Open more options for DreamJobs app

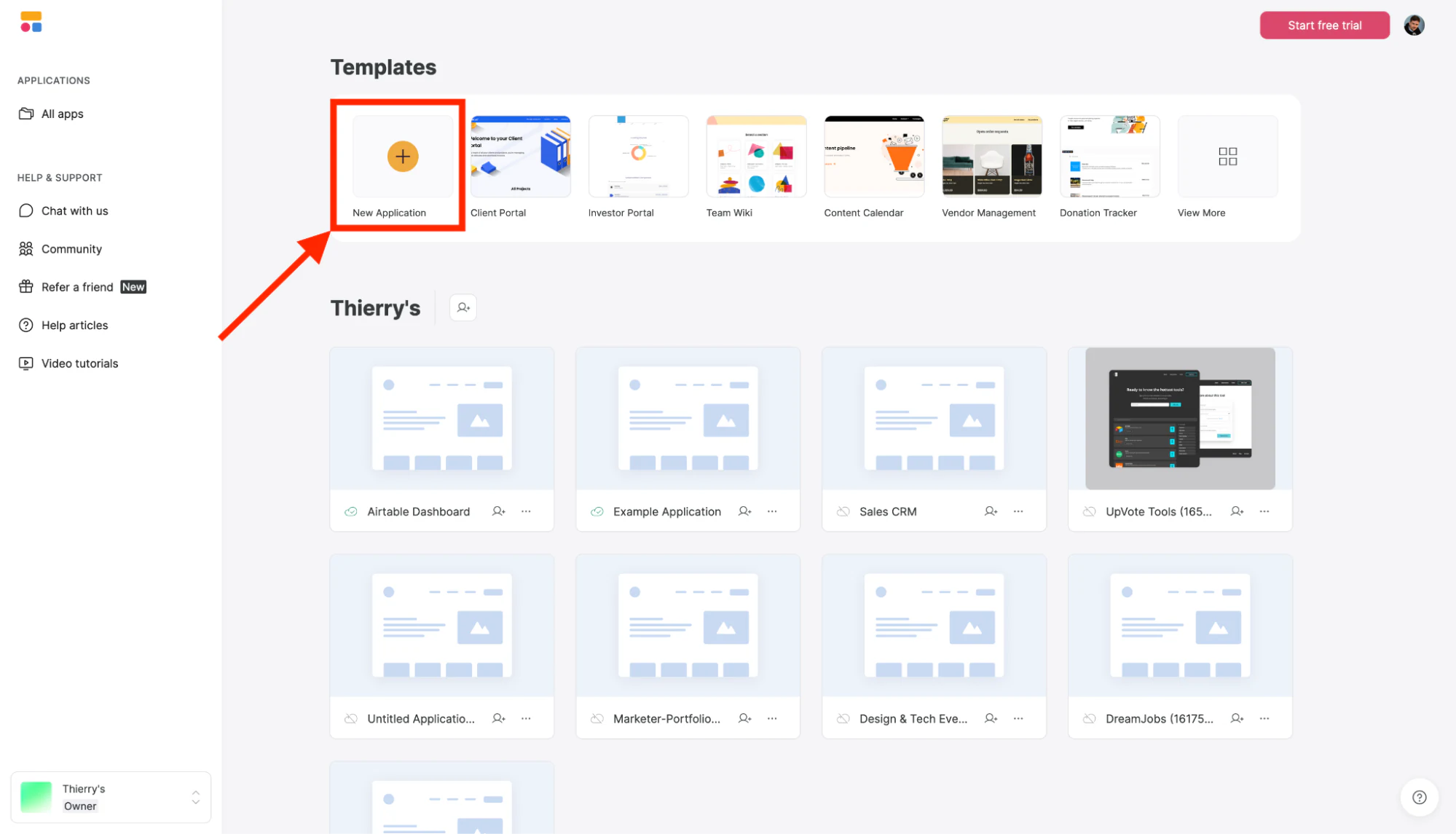(x=1264, y=718)
